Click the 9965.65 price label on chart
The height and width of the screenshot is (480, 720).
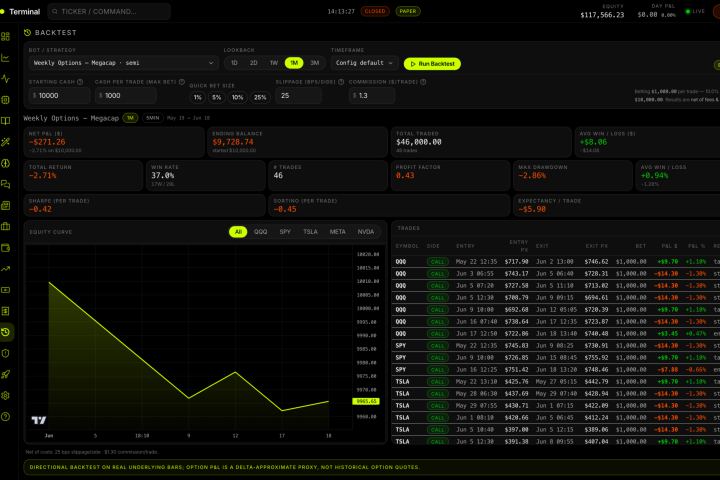[x=366, y=401]
